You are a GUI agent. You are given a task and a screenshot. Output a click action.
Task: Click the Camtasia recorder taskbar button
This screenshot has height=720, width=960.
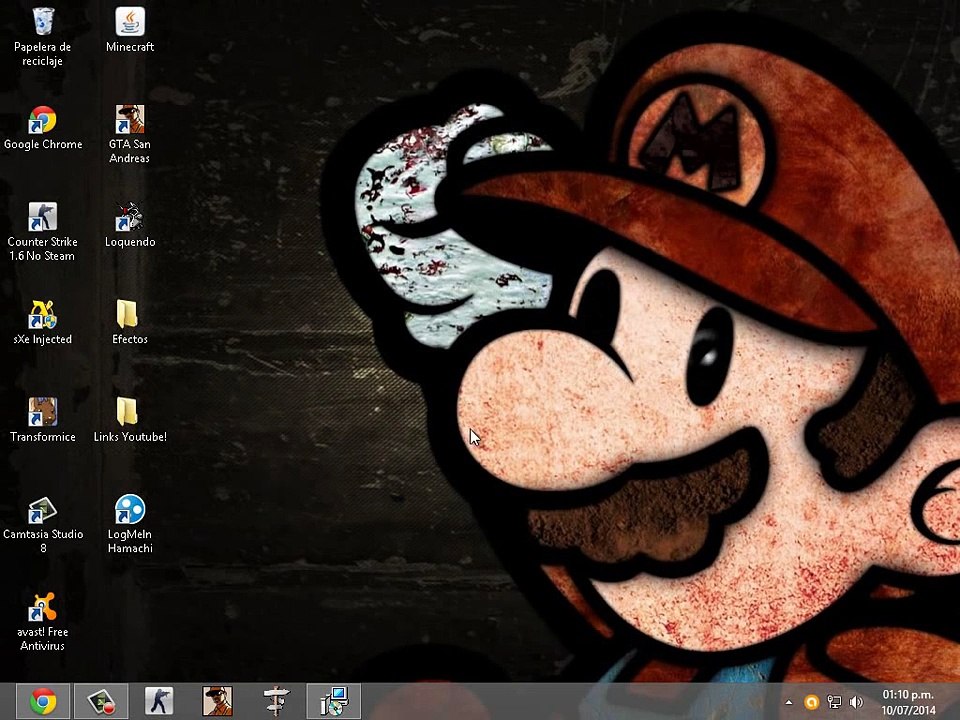(101, 702)
